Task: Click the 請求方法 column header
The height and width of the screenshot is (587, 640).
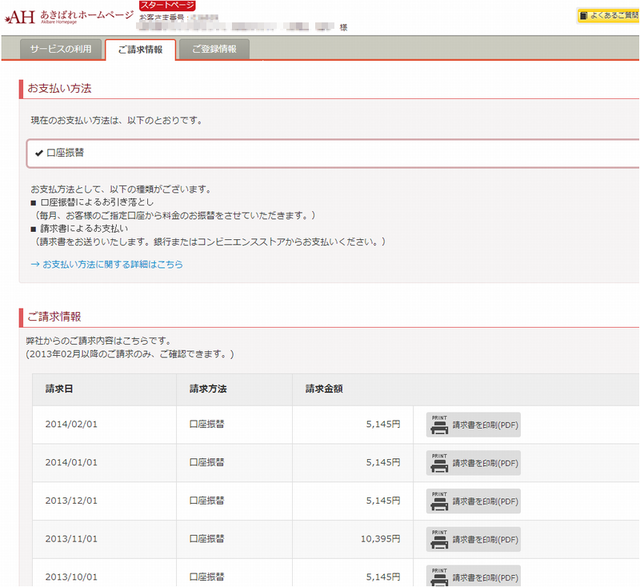Action: point(208,389)
